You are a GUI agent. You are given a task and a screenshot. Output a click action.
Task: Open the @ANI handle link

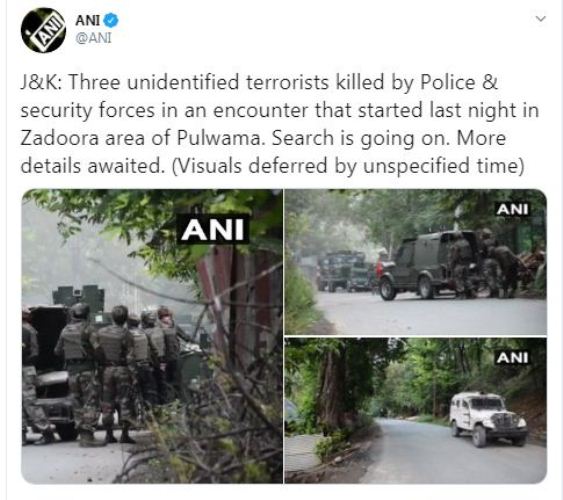pos(93,38)
